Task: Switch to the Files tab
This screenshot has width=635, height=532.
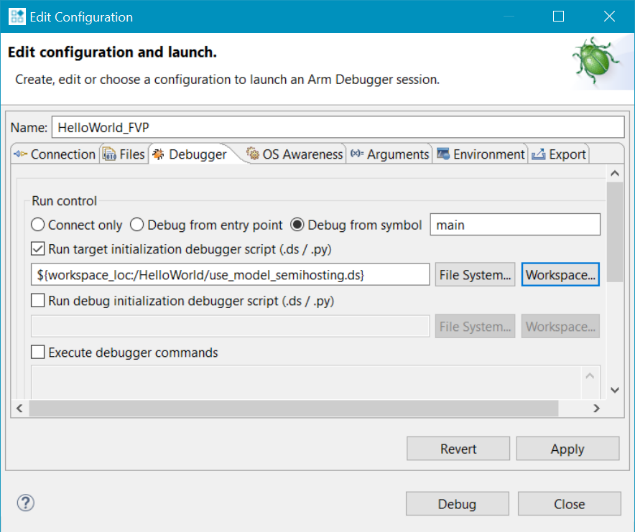Action: coord(124,154)
